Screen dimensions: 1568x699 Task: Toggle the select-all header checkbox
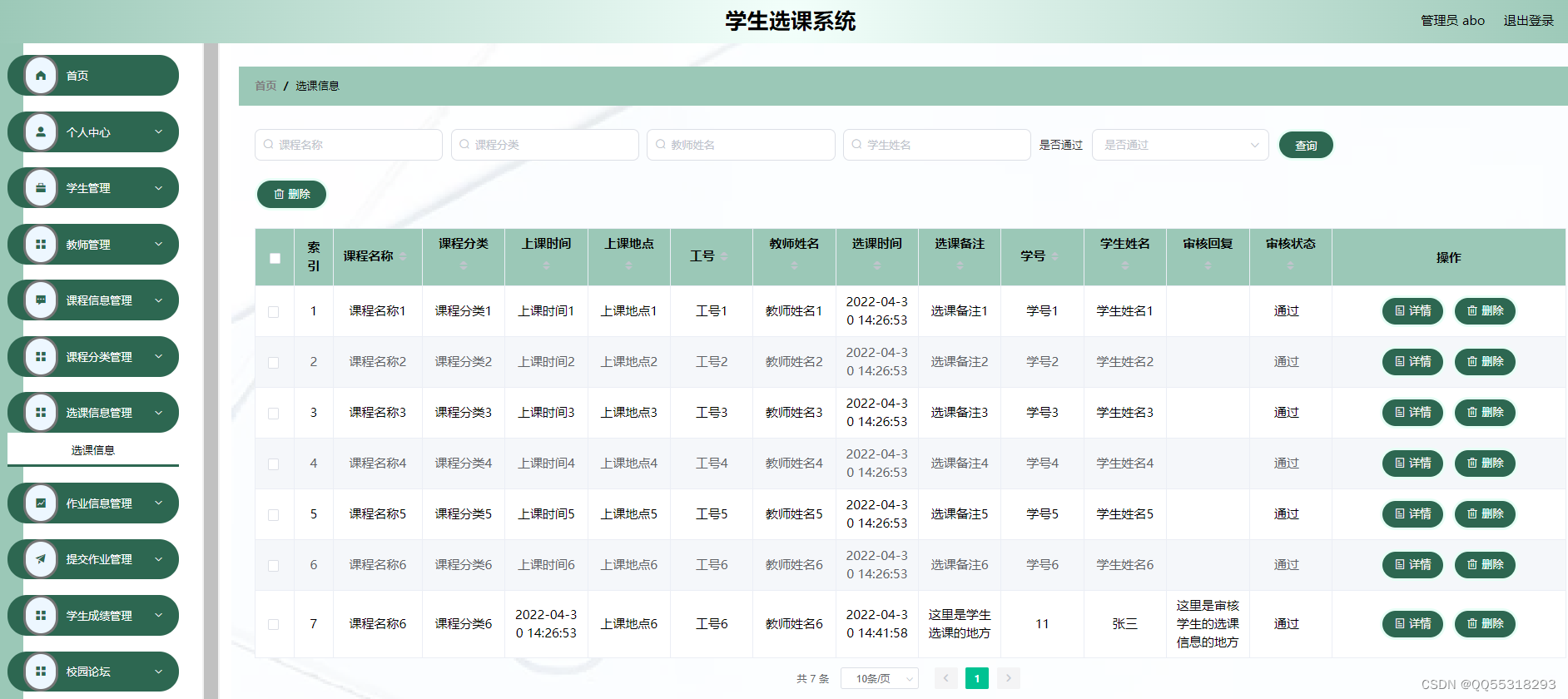click(x=275, y=258)
